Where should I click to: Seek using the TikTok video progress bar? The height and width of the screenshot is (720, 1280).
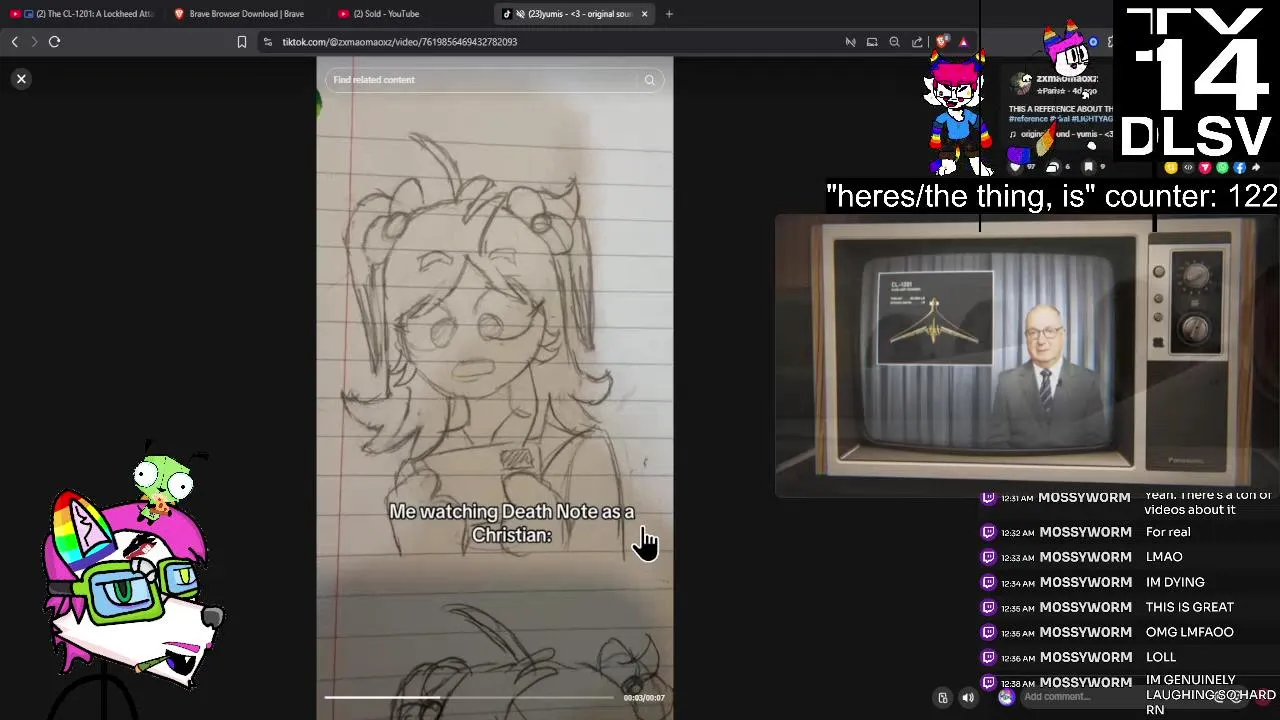[x=469, y=697]
